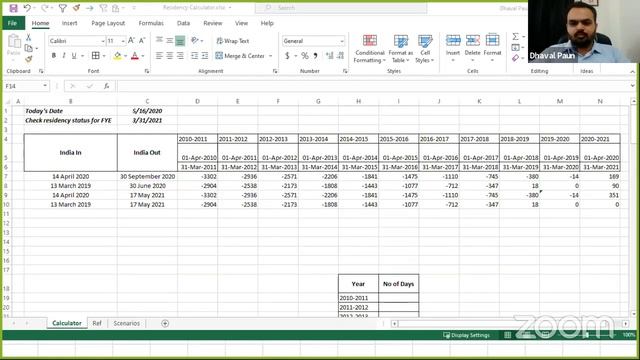Click Decrease Decimal icon
This screenshot has height=360, width=640.
(x=340, y=56)
